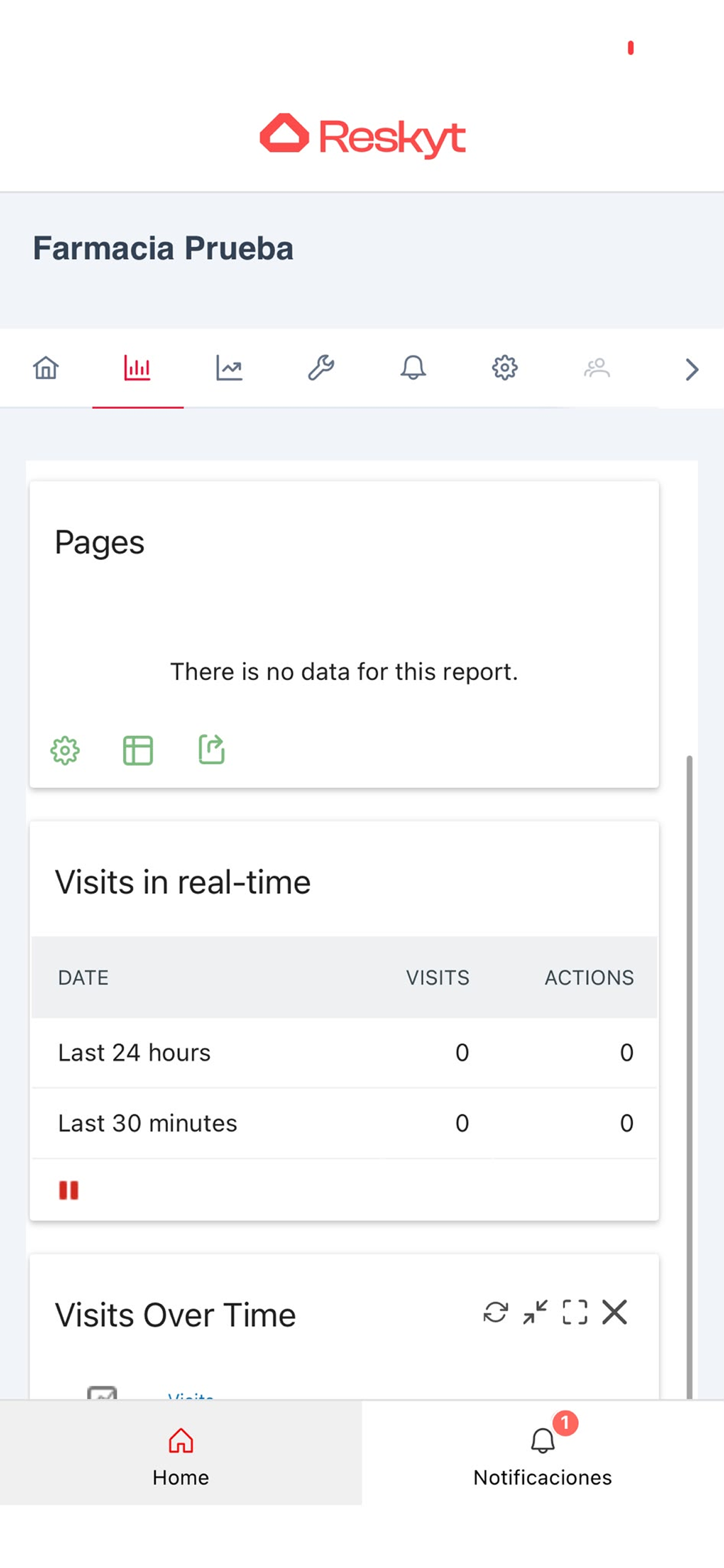724x1568 pixels.
Task: Pause real-time visits updates
Action: pos(69,1190)
